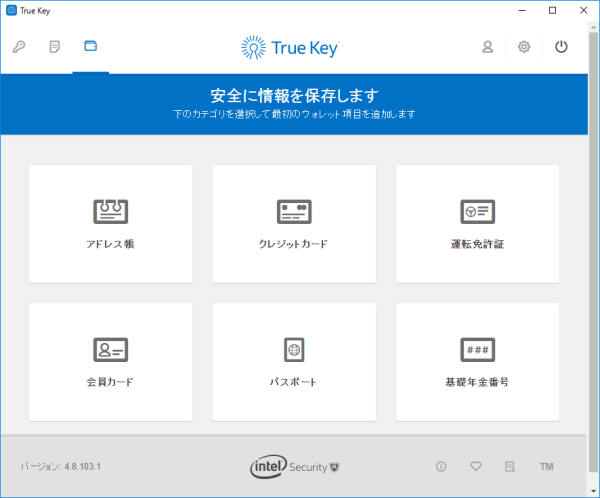This screenshot has height=498, width=600.
Task: Click the 基礎年金番号 ### icon
Action: [477, 349]
